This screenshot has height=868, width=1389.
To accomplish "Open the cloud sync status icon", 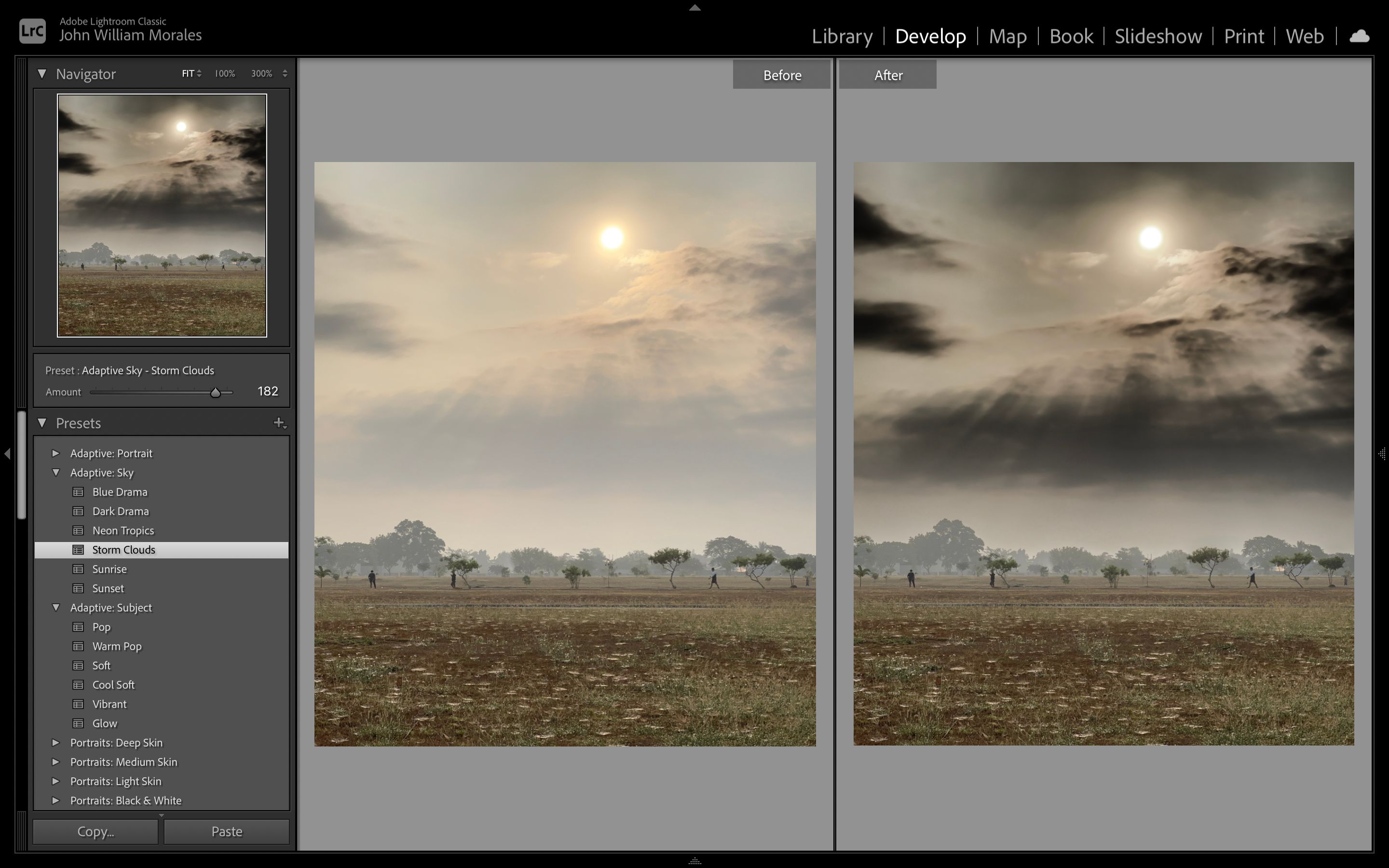I will coord(1359,36).
